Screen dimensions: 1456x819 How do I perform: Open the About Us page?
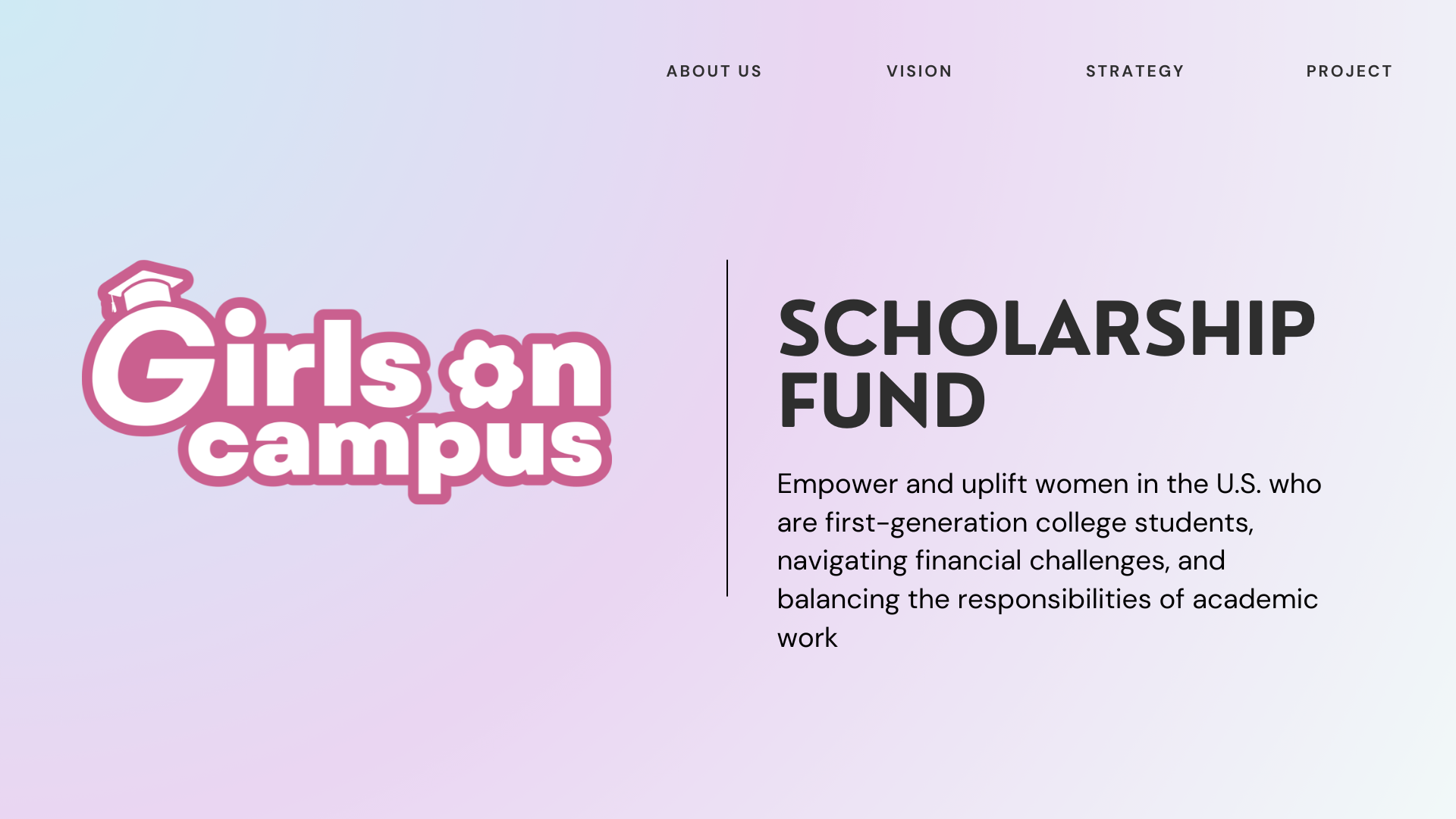714,71
